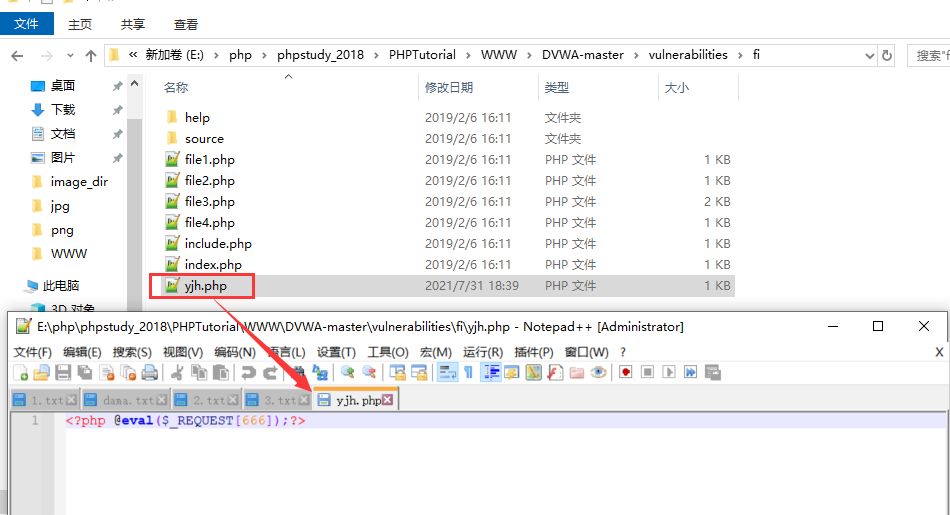
Task: Click the Save recorded macro icon
Action: [x=712, y=372]
